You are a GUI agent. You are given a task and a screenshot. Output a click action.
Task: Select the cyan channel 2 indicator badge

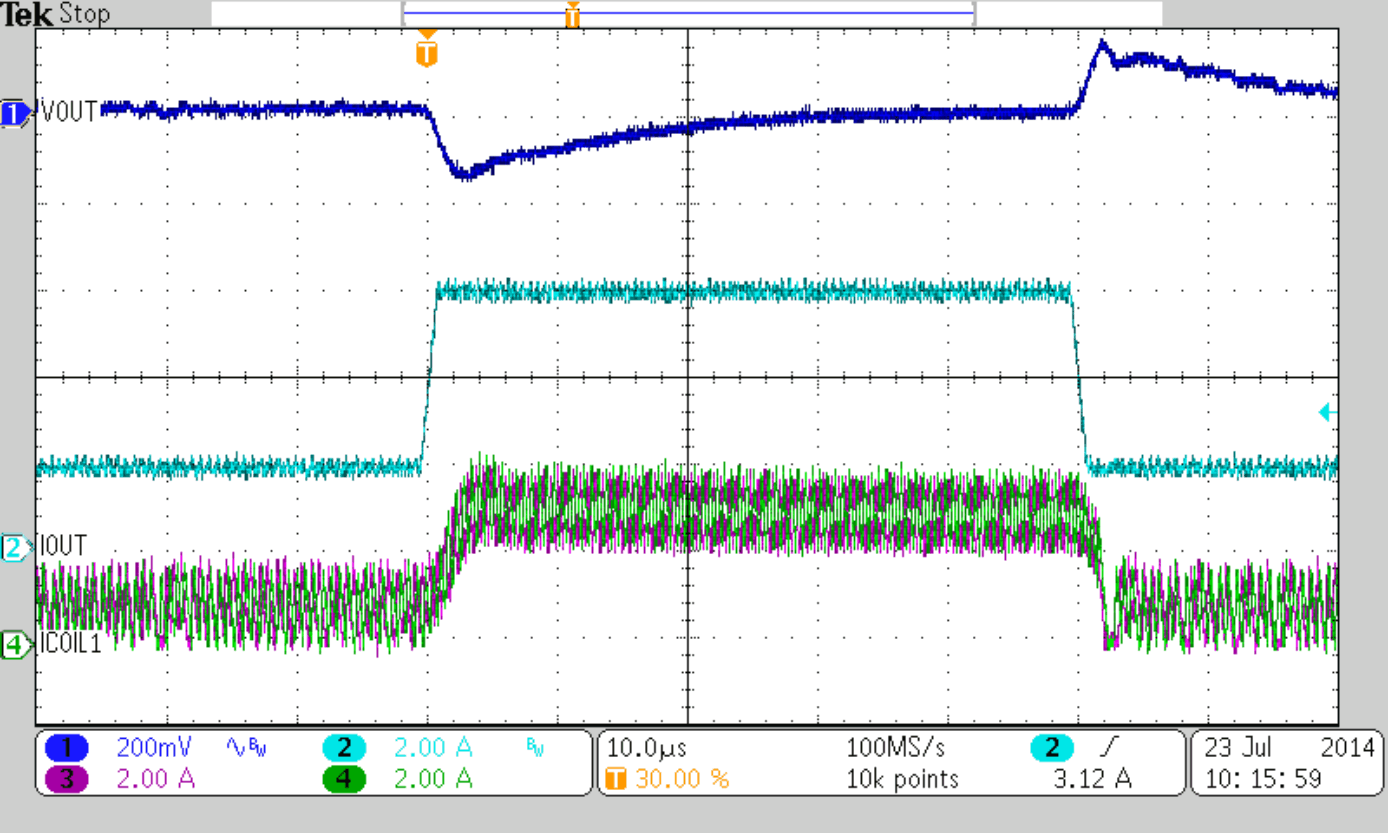(14, 546)
